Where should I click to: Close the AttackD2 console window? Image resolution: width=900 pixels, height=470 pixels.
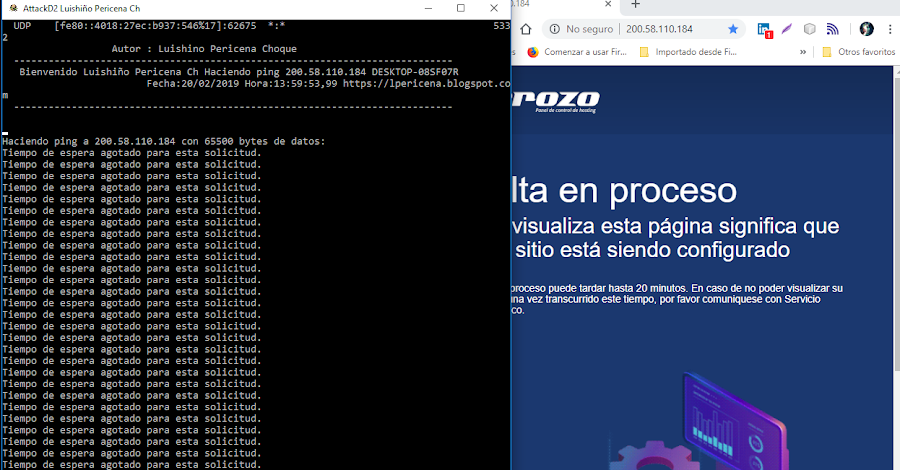(x=494, y=8)
